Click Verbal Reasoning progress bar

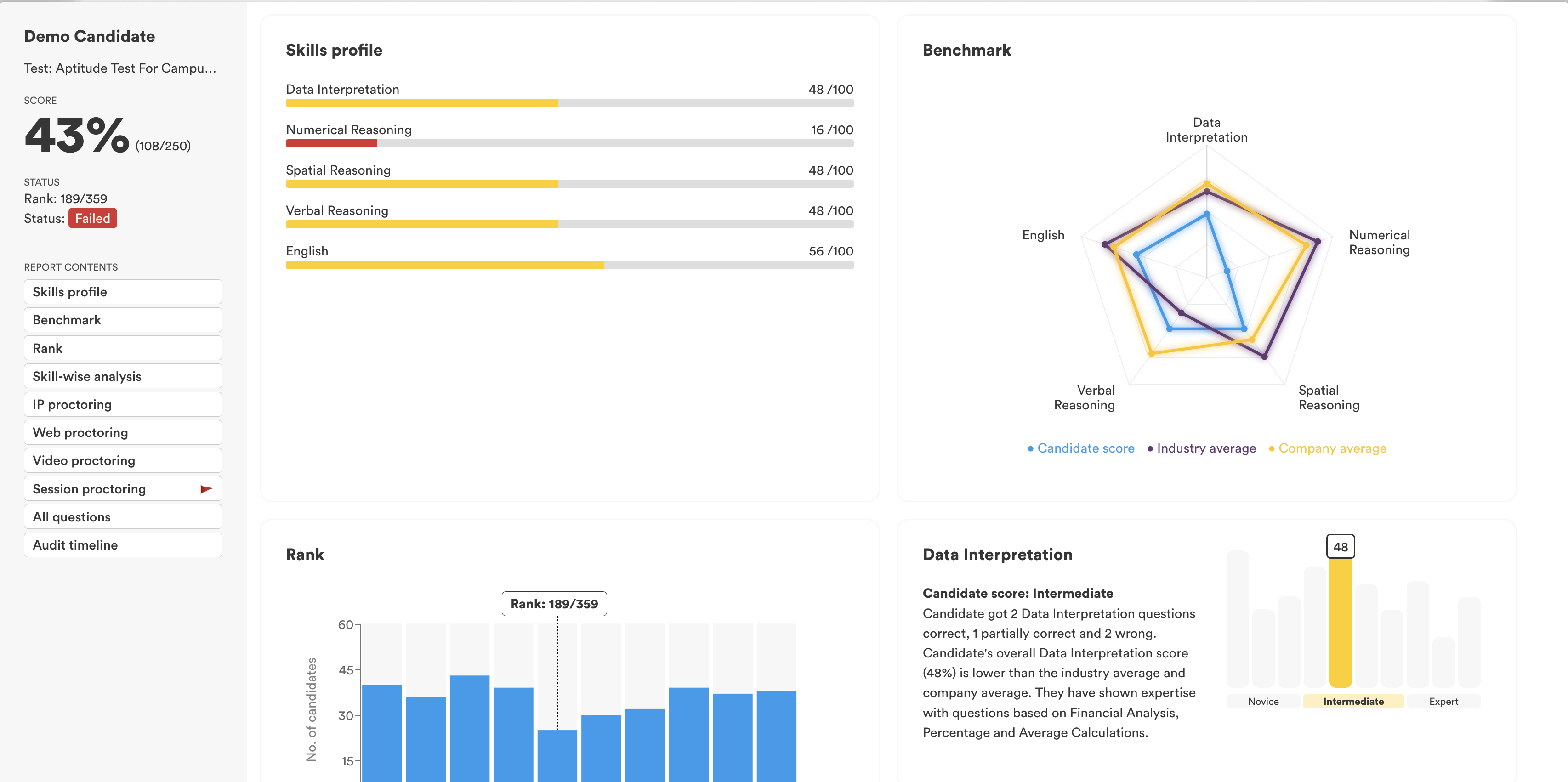[570, 225]
